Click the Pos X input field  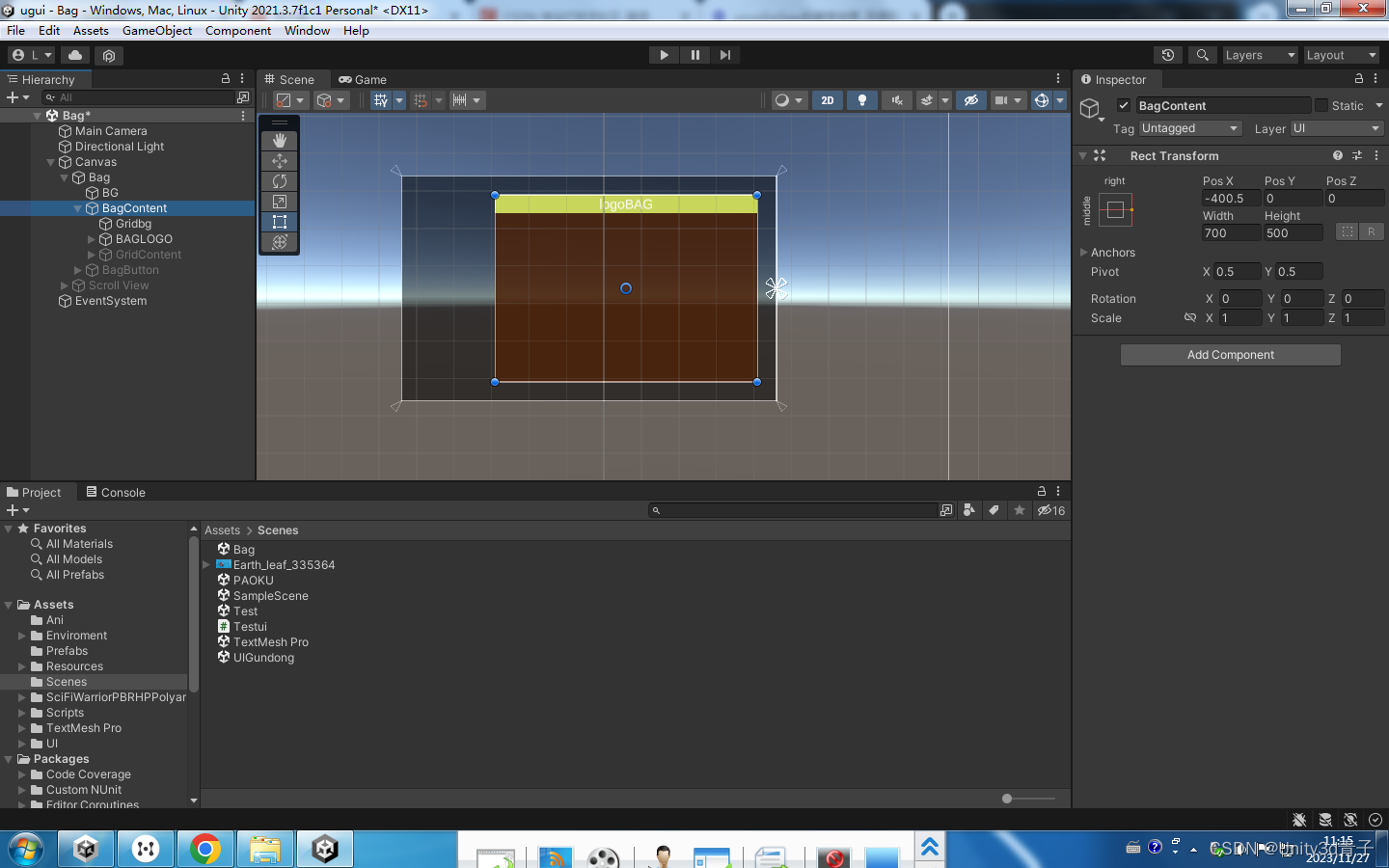1231,199
